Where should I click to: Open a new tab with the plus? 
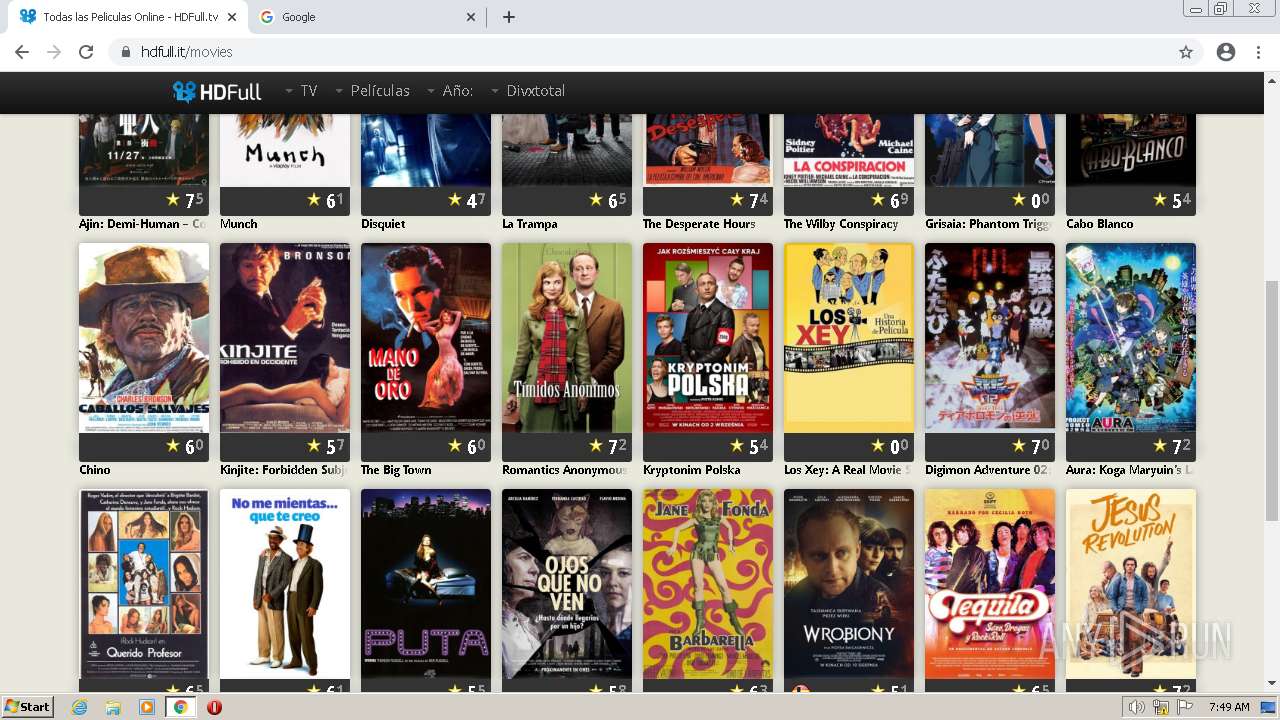[x=509, y=17]
